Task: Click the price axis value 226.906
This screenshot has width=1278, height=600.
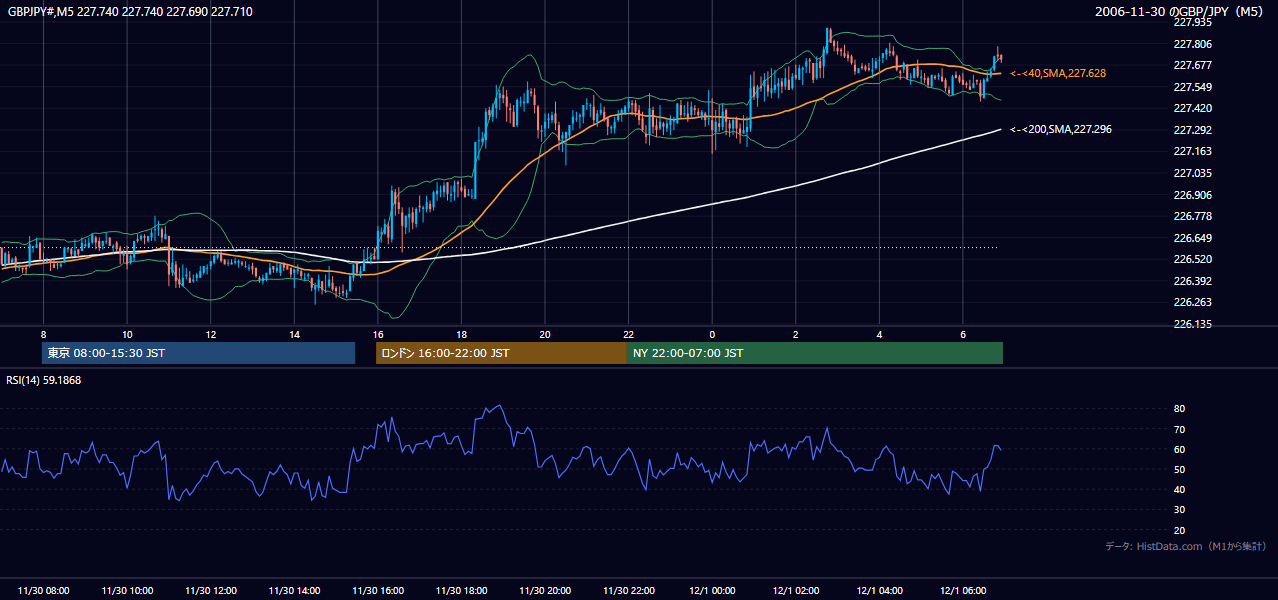Action: click(1192, 195)
